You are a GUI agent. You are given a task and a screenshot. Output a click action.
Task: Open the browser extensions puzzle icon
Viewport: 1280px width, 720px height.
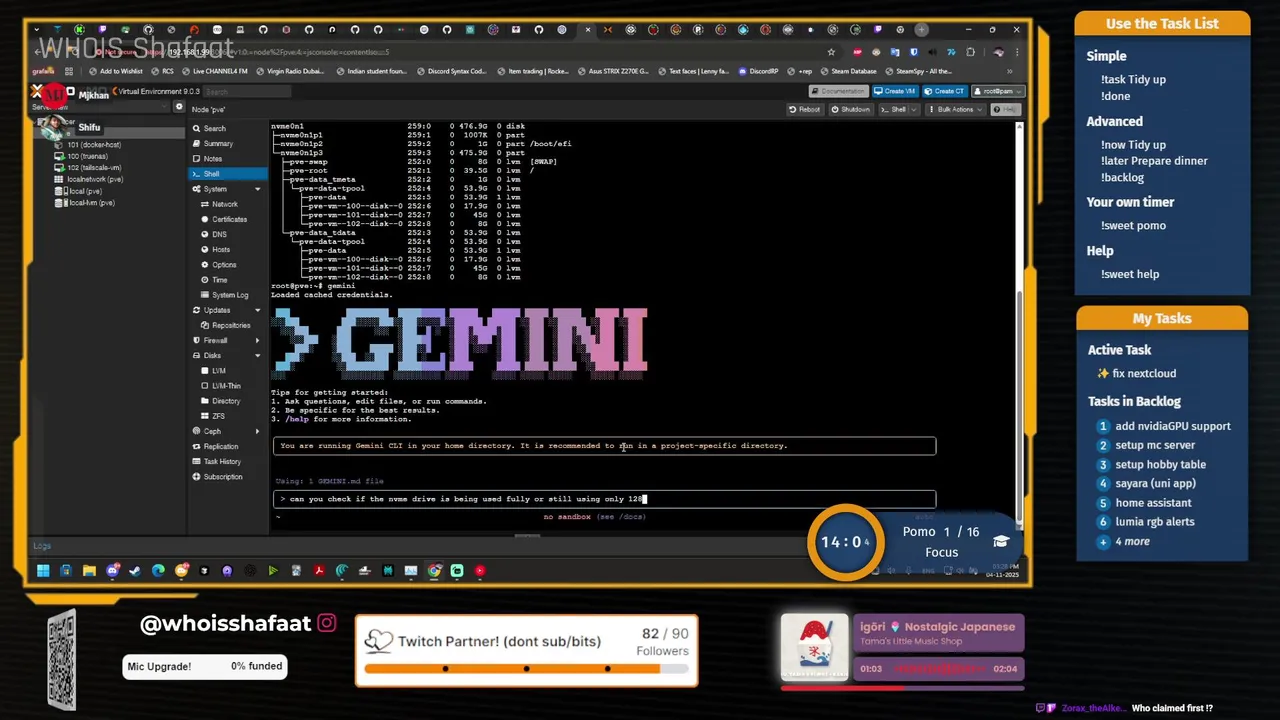[970, 52]
